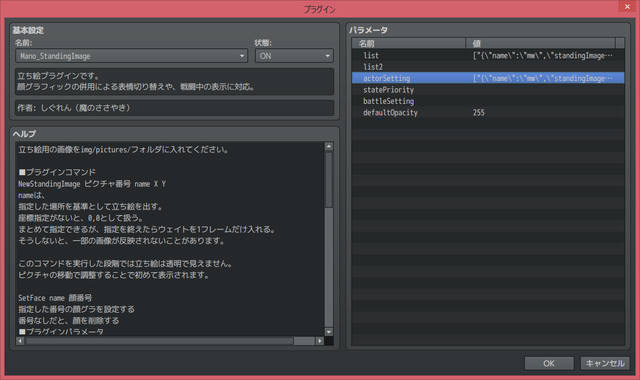
Task: Click the value cell of list row
Action: pyautogui.click(x=544, y=56)
